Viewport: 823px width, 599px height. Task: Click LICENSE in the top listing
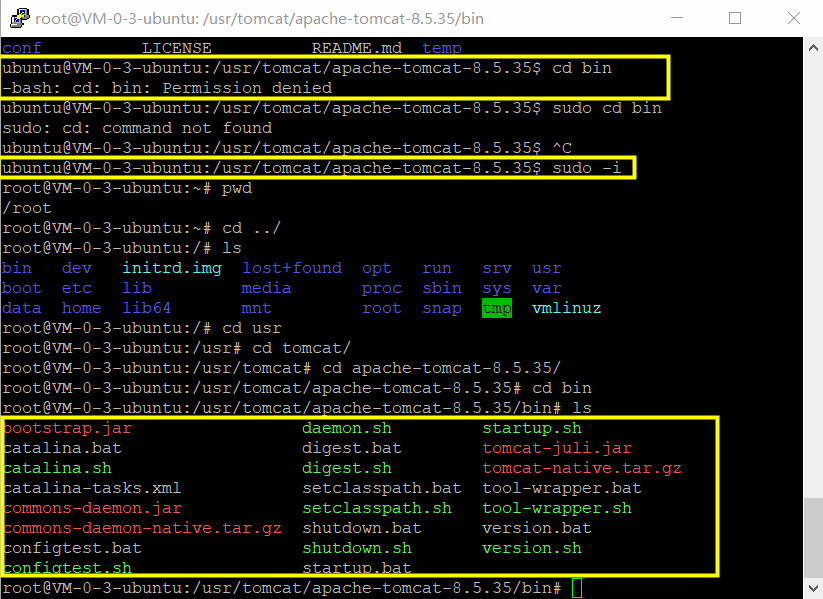point(177,48)
